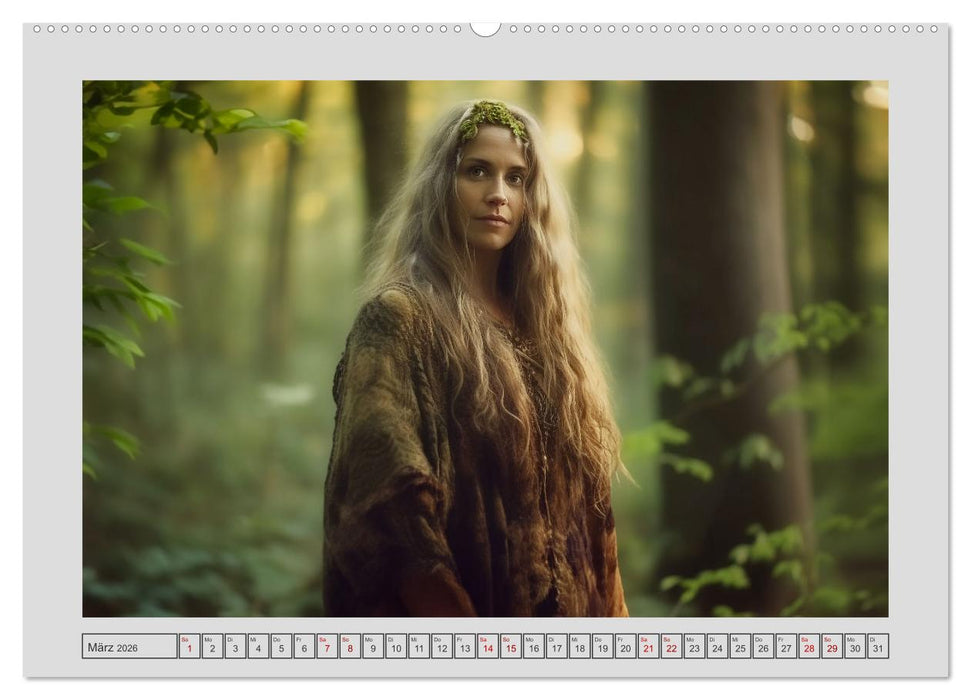Click day 10 in the date strip
Screen dimensions: 971x700
pos(396,646)
